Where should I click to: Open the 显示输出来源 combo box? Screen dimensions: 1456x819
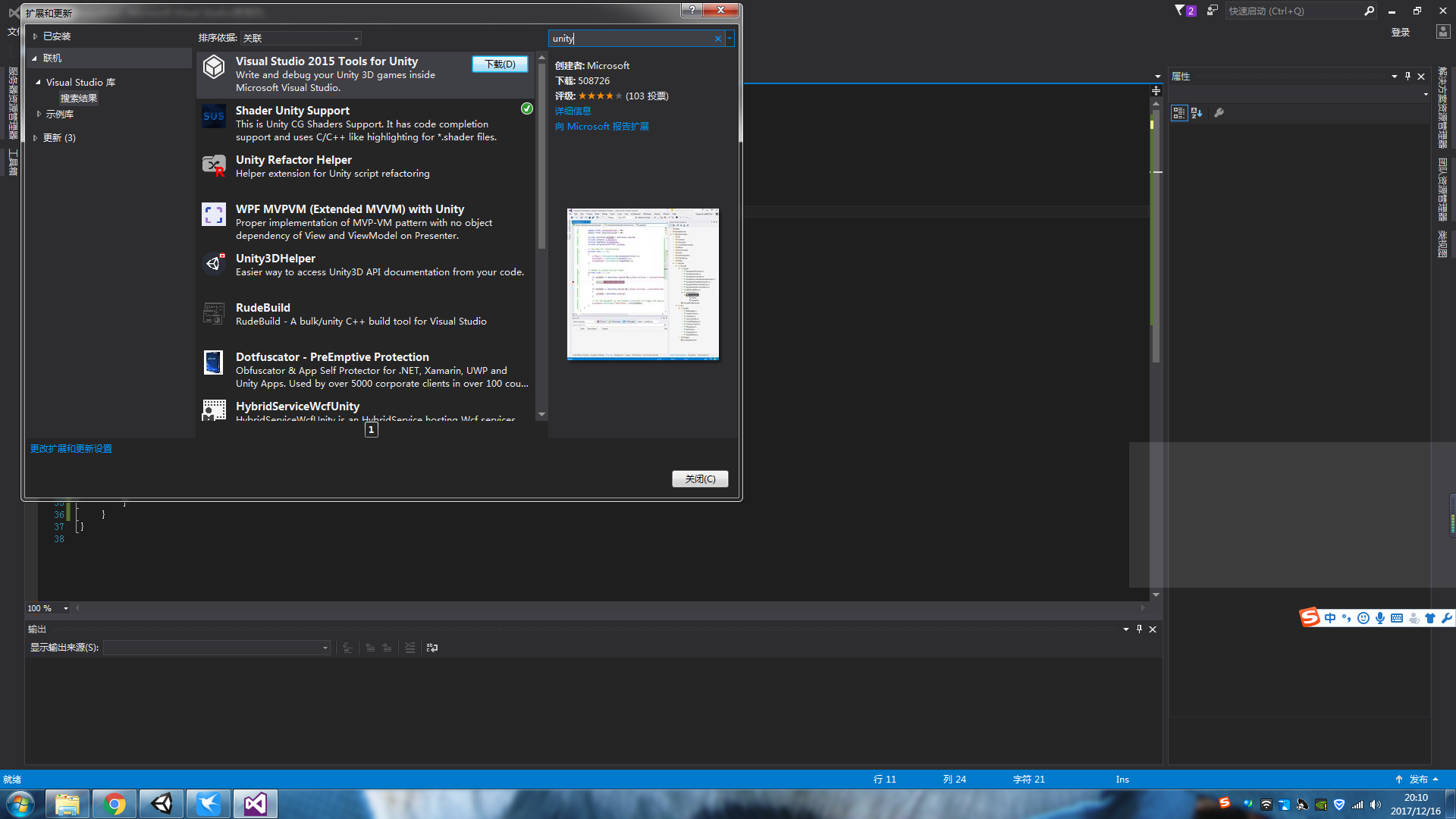click(x=217, y=648)
